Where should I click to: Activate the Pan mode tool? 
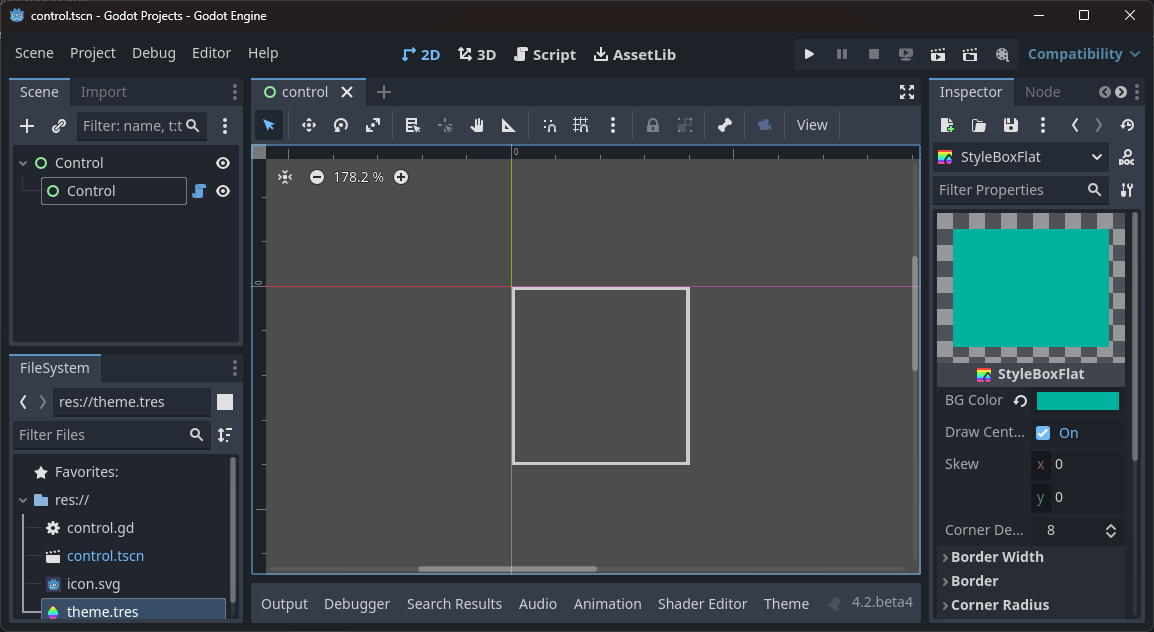point(477,125)
